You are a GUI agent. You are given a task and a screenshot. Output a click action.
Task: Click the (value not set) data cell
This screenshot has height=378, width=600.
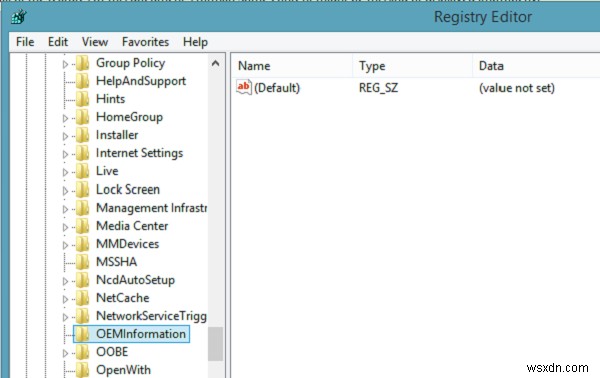517,88
